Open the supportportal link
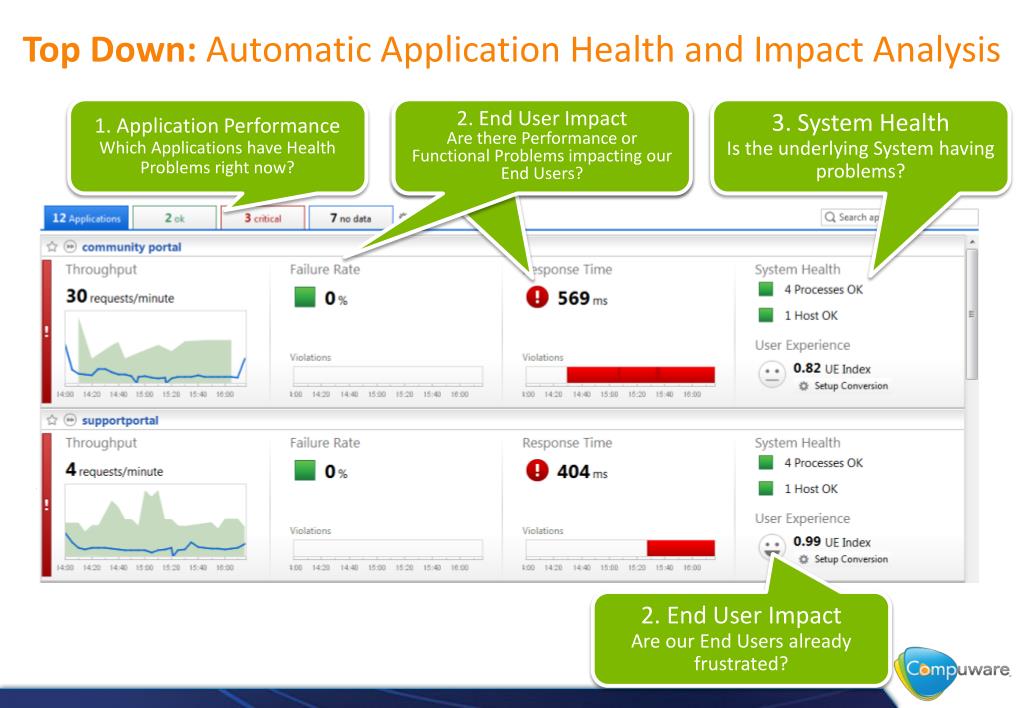 (120, 420)
